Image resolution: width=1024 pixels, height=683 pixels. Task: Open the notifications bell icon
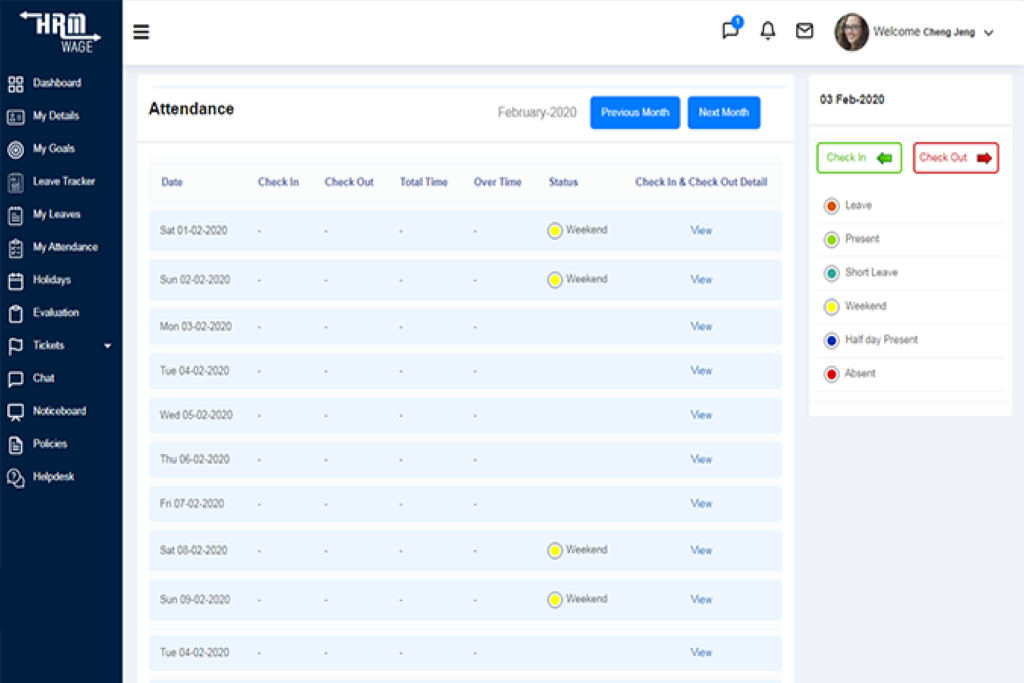[768, 31]
